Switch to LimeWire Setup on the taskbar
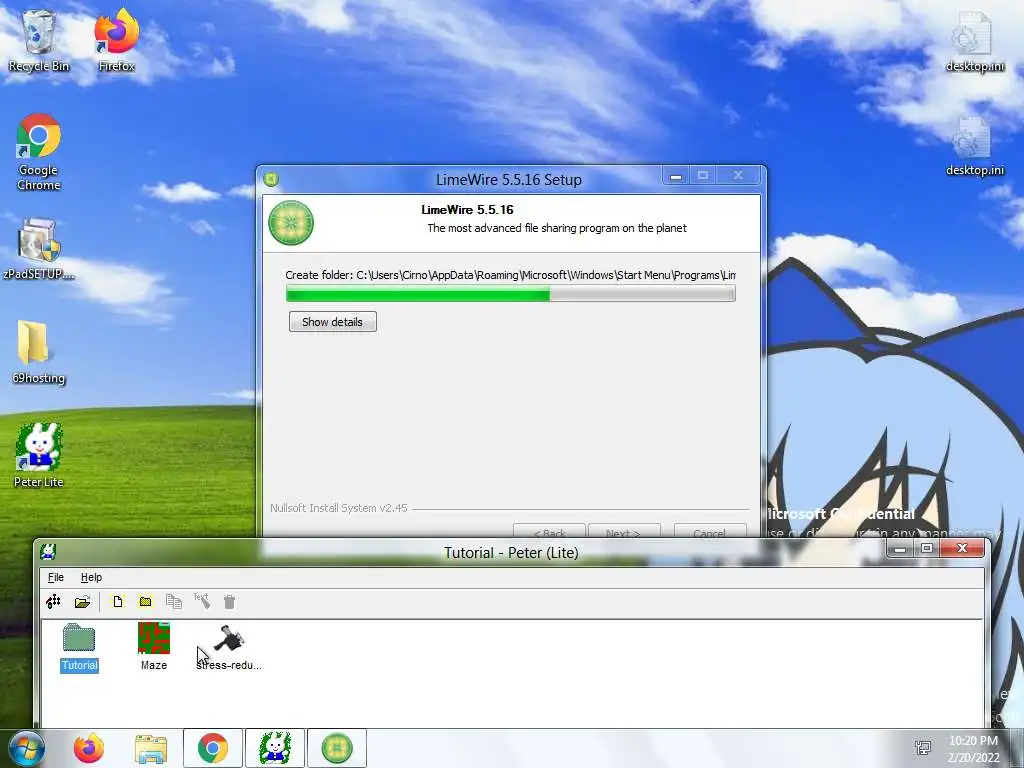This screenshot has height=768, width=1024. click(x=337, y=748)
